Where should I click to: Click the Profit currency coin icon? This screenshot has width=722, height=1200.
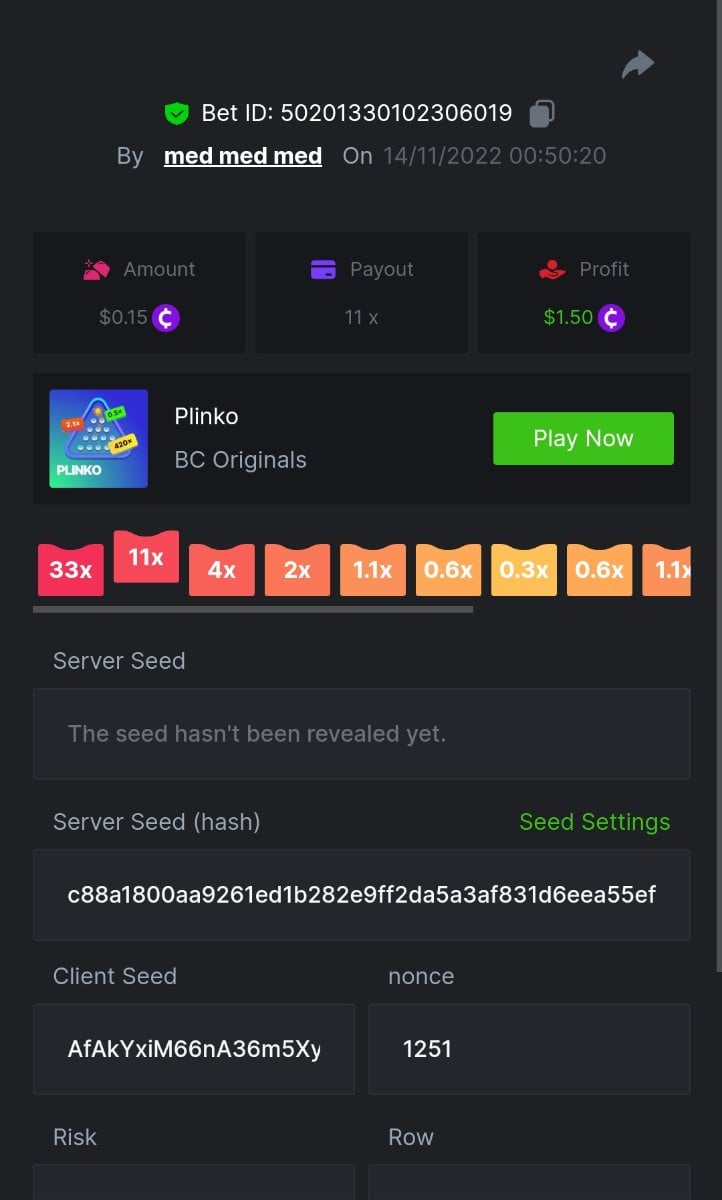(611, 318)
